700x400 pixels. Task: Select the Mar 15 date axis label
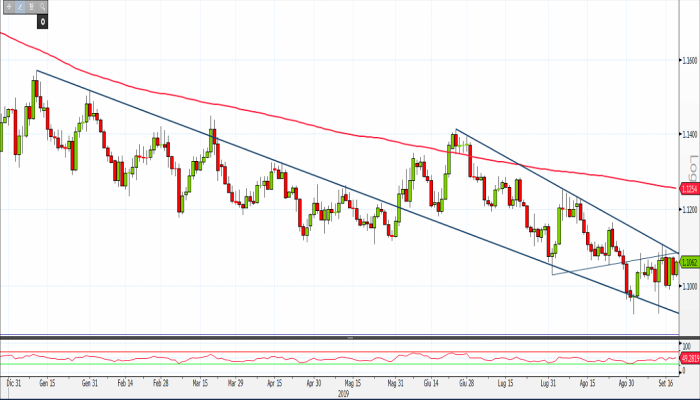pyautogui.click(x=200, y=383)
